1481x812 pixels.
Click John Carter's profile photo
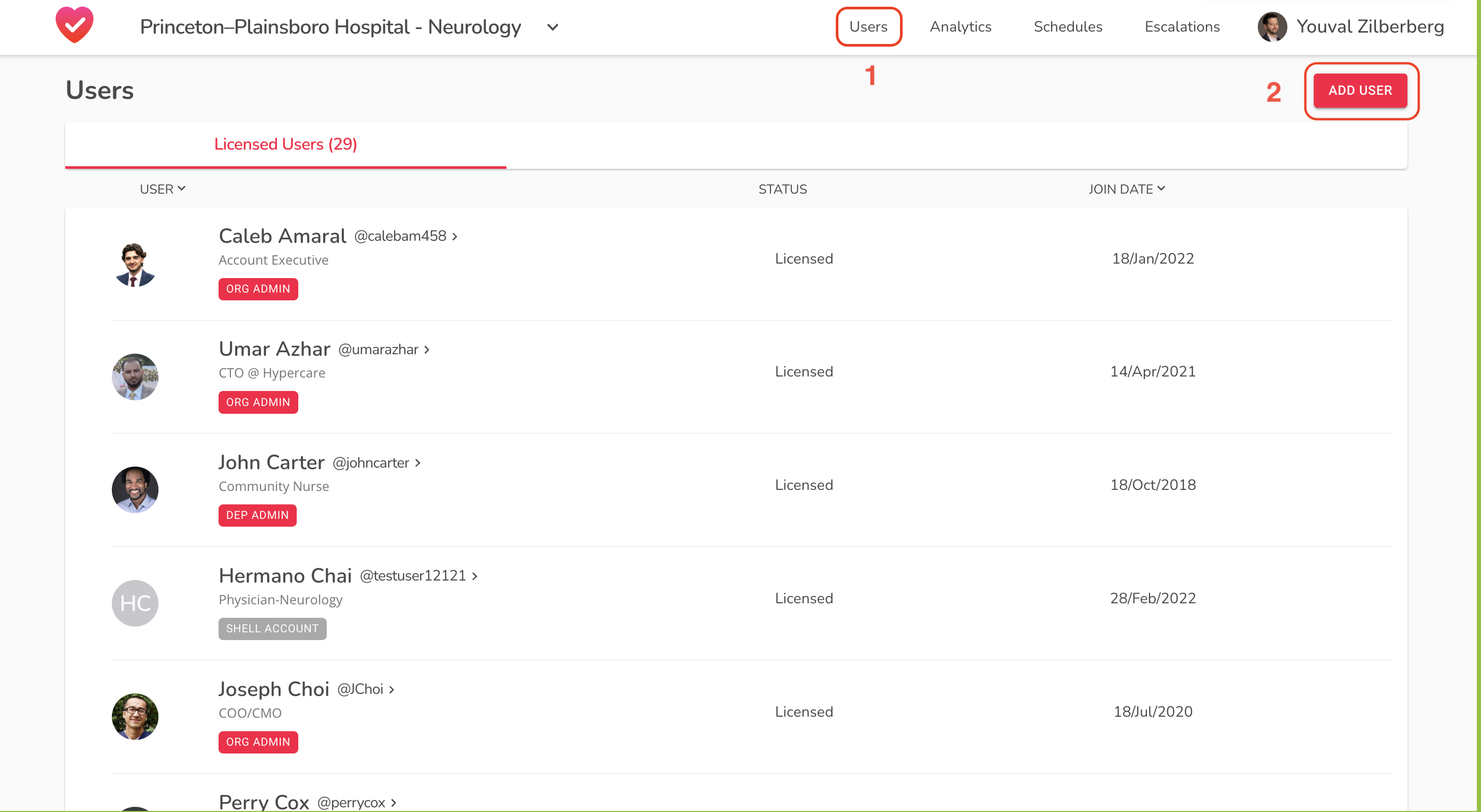pos(135,490)
